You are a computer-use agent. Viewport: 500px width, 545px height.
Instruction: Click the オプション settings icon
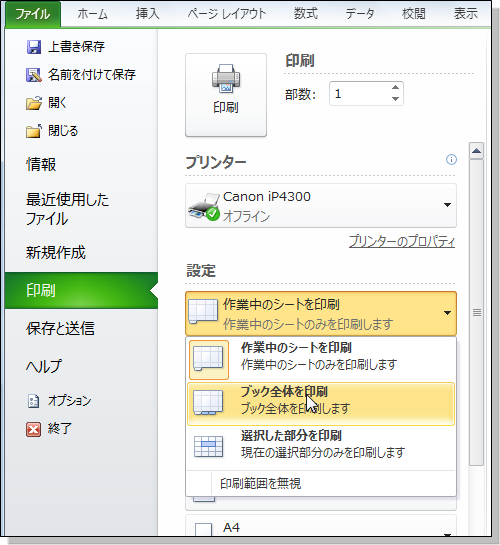coord(34,401)
